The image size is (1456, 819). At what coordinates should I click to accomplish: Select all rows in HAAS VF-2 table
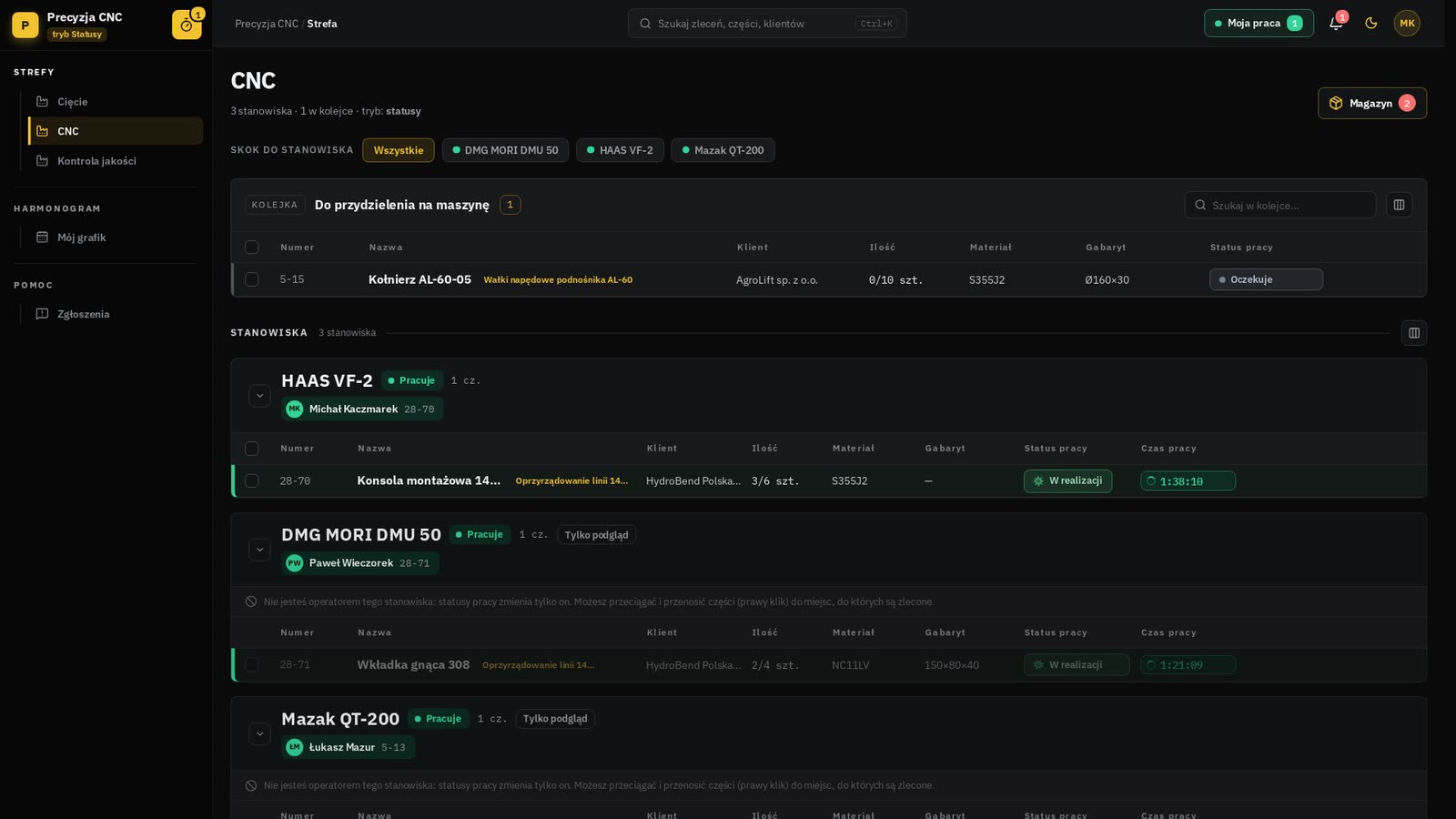tap(252, 449)
